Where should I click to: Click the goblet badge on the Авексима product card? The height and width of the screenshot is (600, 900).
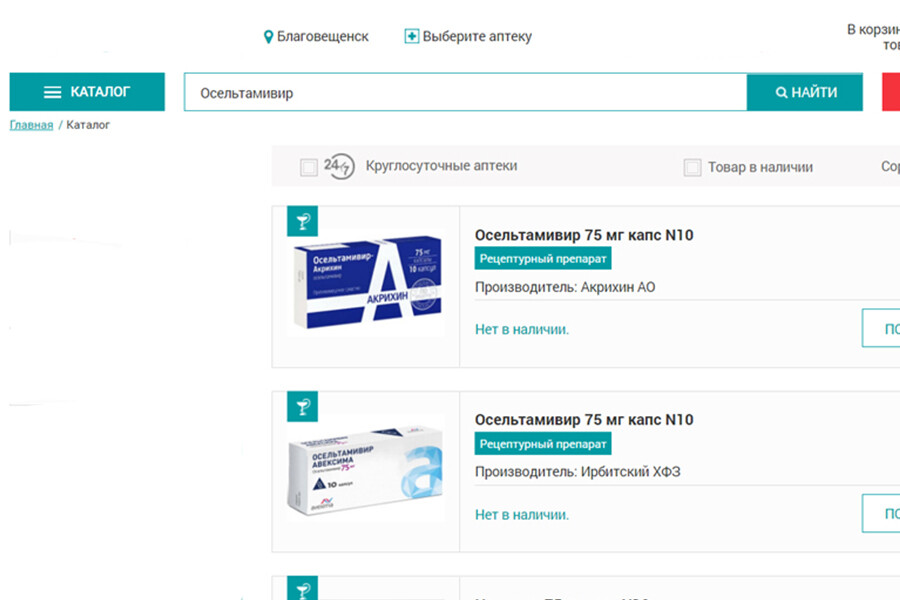pos(302,407)
